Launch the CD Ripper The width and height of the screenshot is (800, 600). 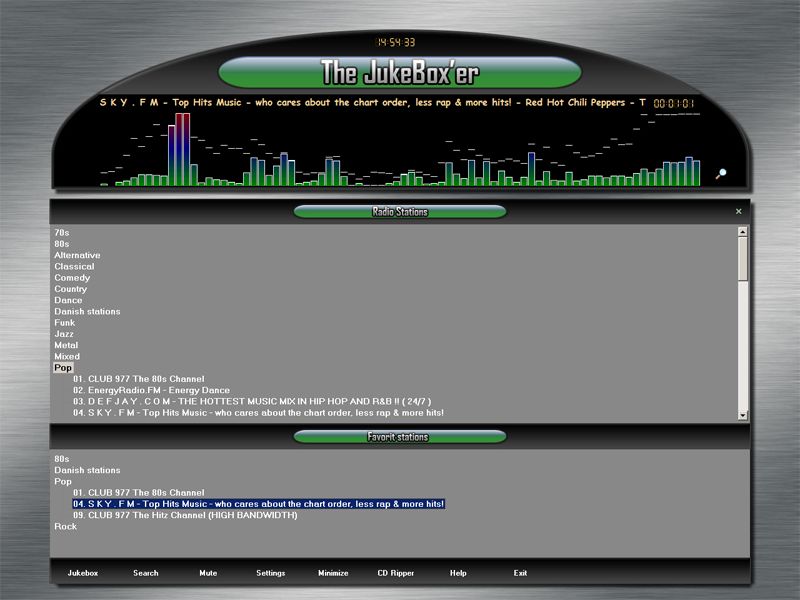click(396, 573)
